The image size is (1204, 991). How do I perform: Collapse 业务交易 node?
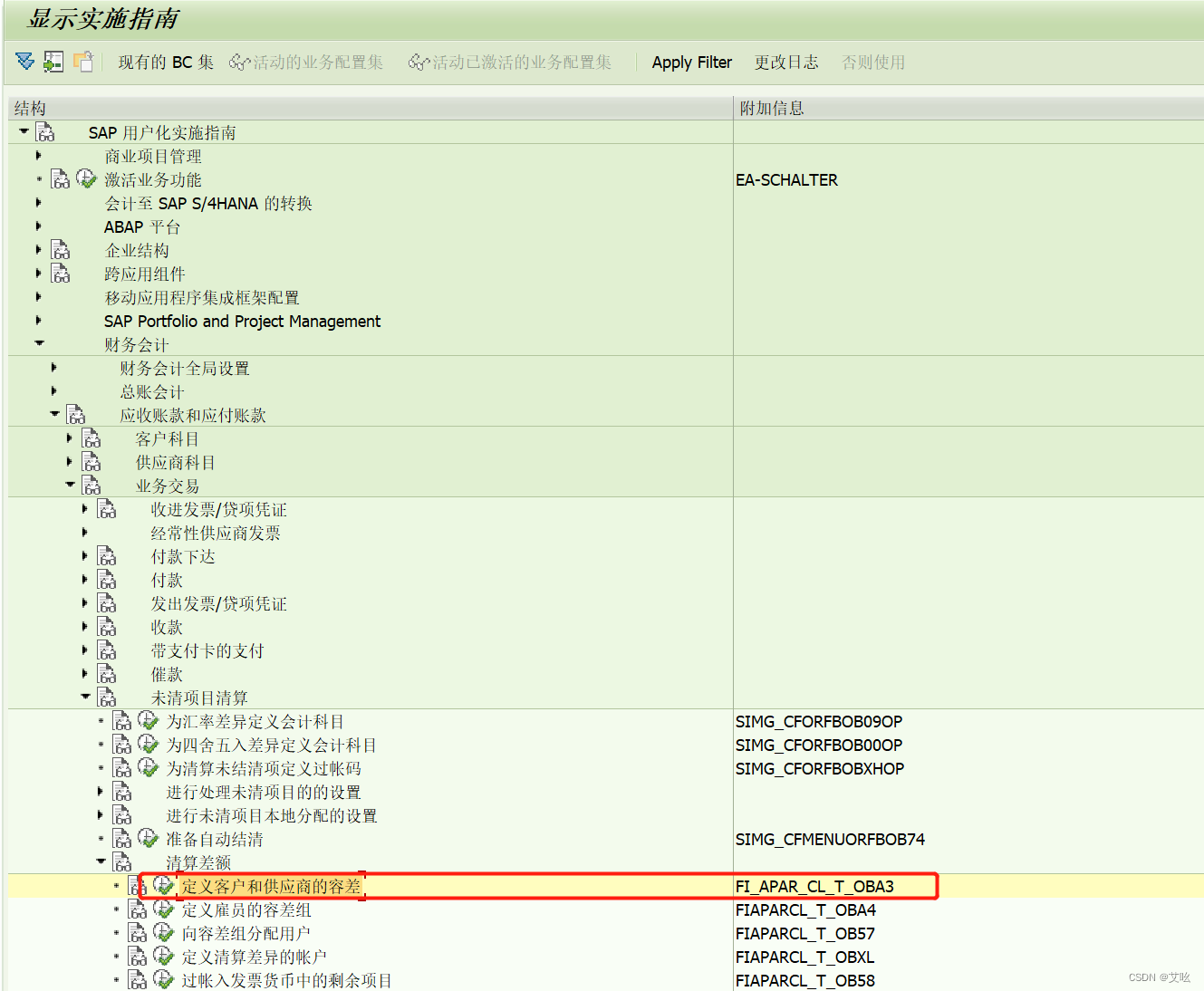coord(71,485)
